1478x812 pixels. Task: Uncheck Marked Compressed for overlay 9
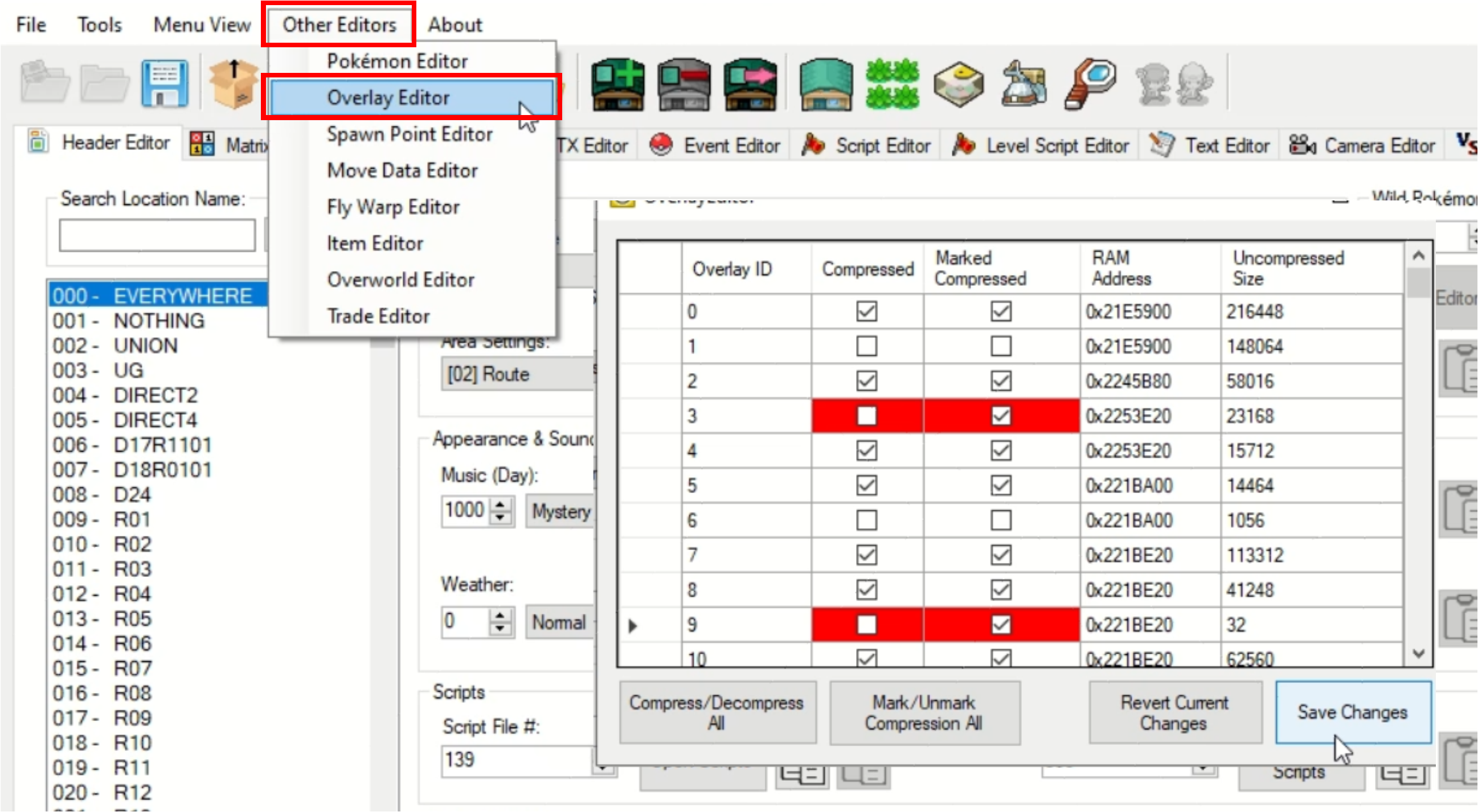[1001, 625]
